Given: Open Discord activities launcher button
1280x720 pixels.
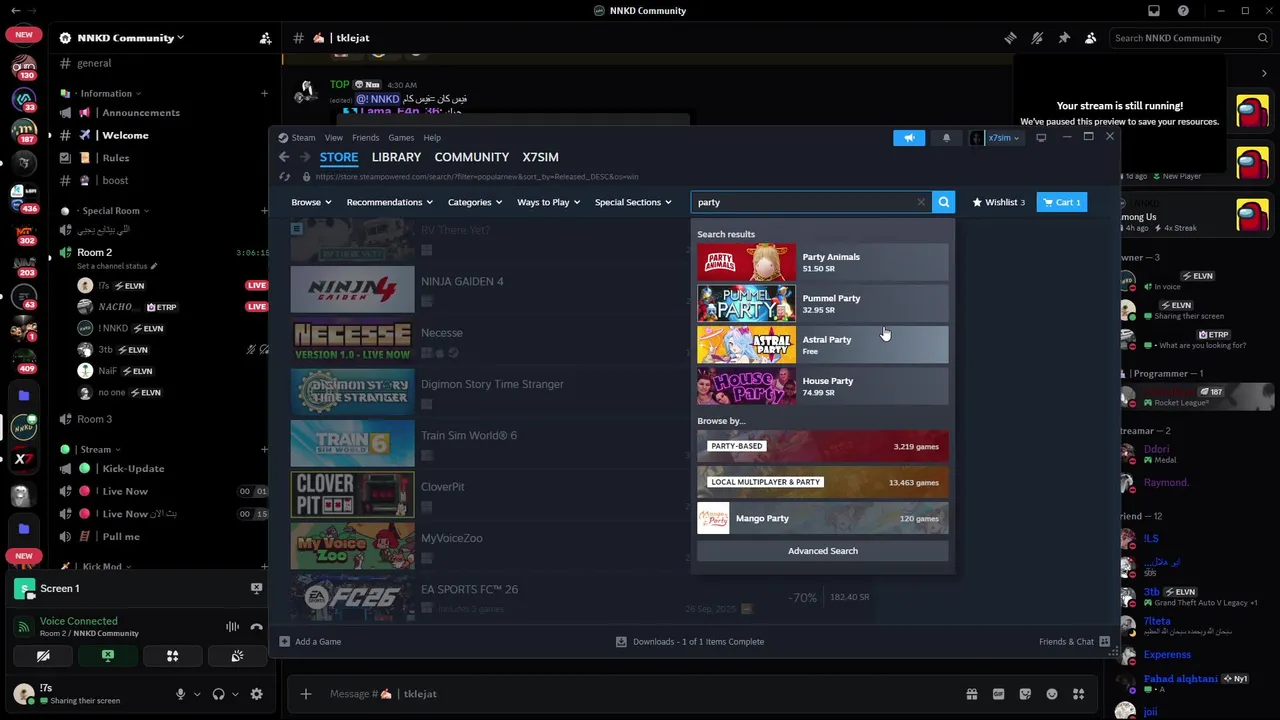Looking at the screenshot, I should [x=172, y=656].
